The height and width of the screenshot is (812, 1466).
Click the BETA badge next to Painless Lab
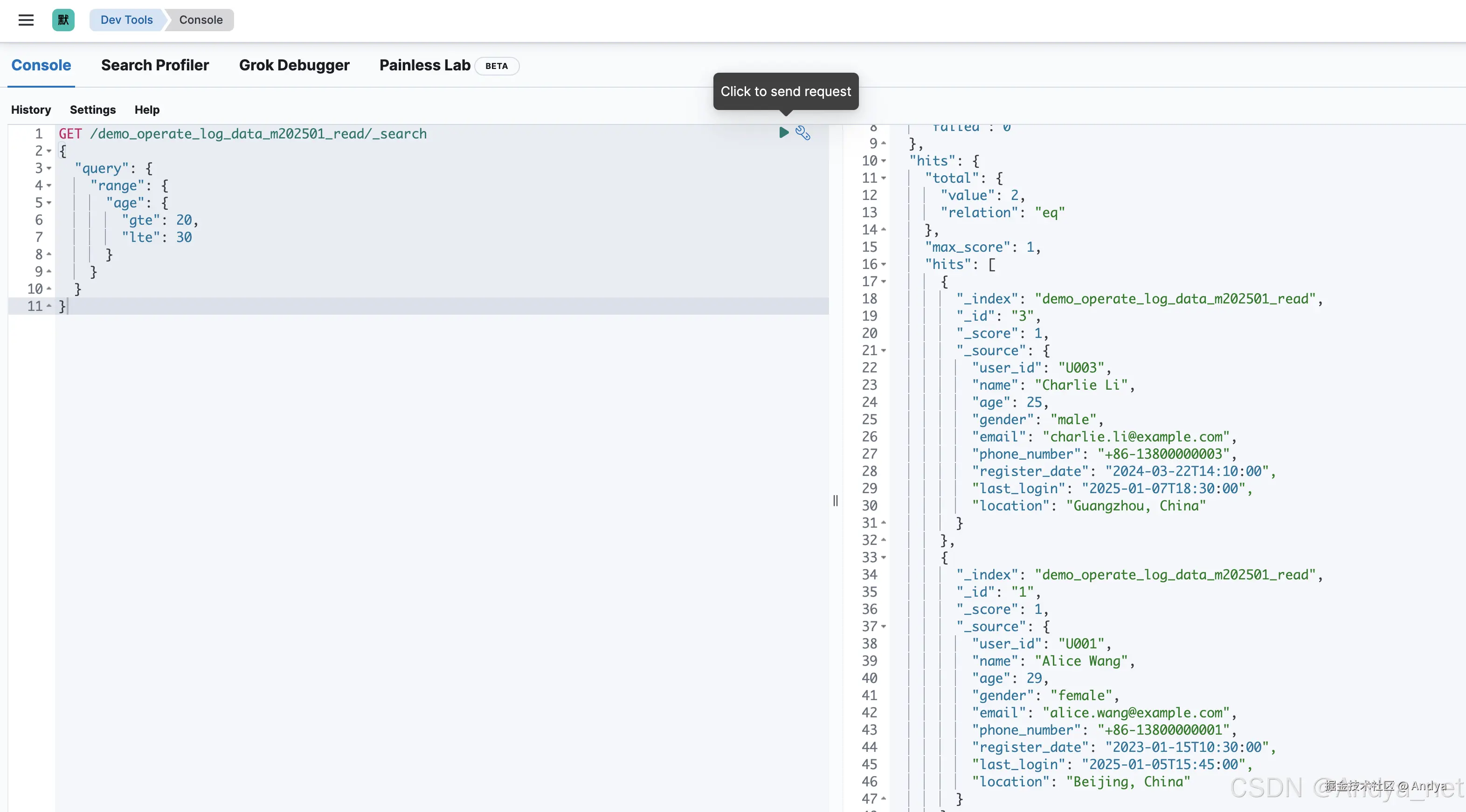coord(496,66)
